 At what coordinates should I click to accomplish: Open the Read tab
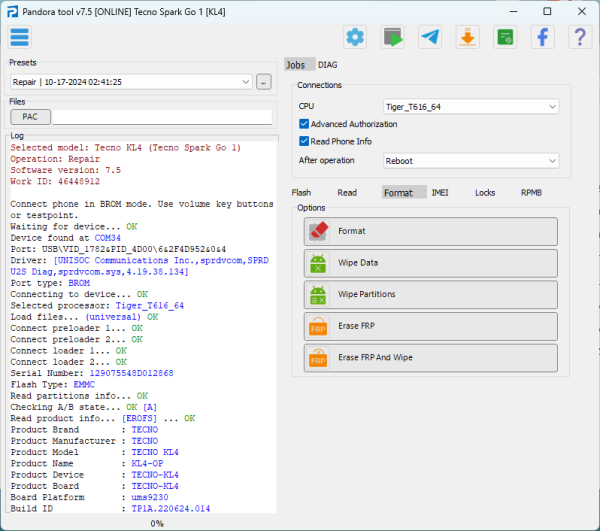[x=347, y=192]
